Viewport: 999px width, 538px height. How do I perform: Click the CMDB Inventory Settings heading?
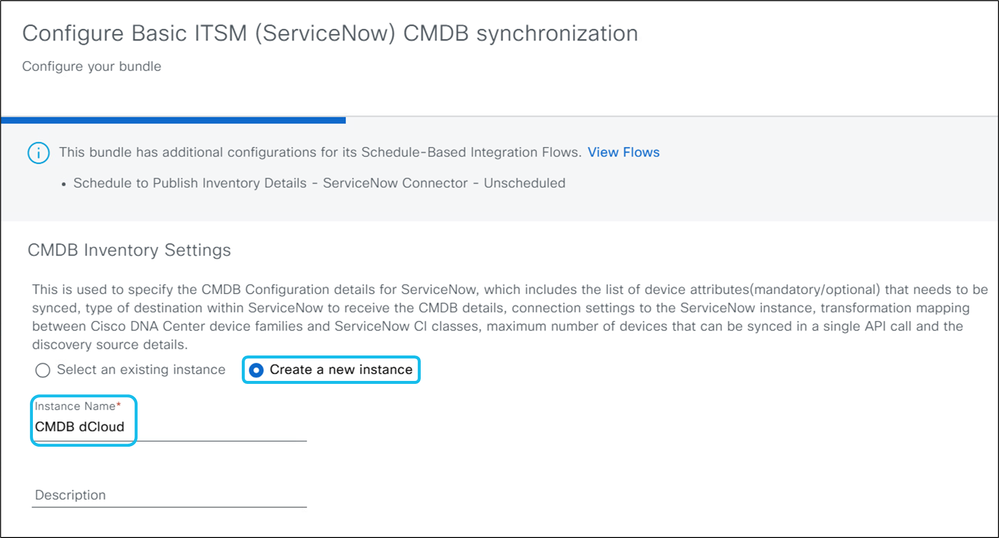[x=129, y=250]
